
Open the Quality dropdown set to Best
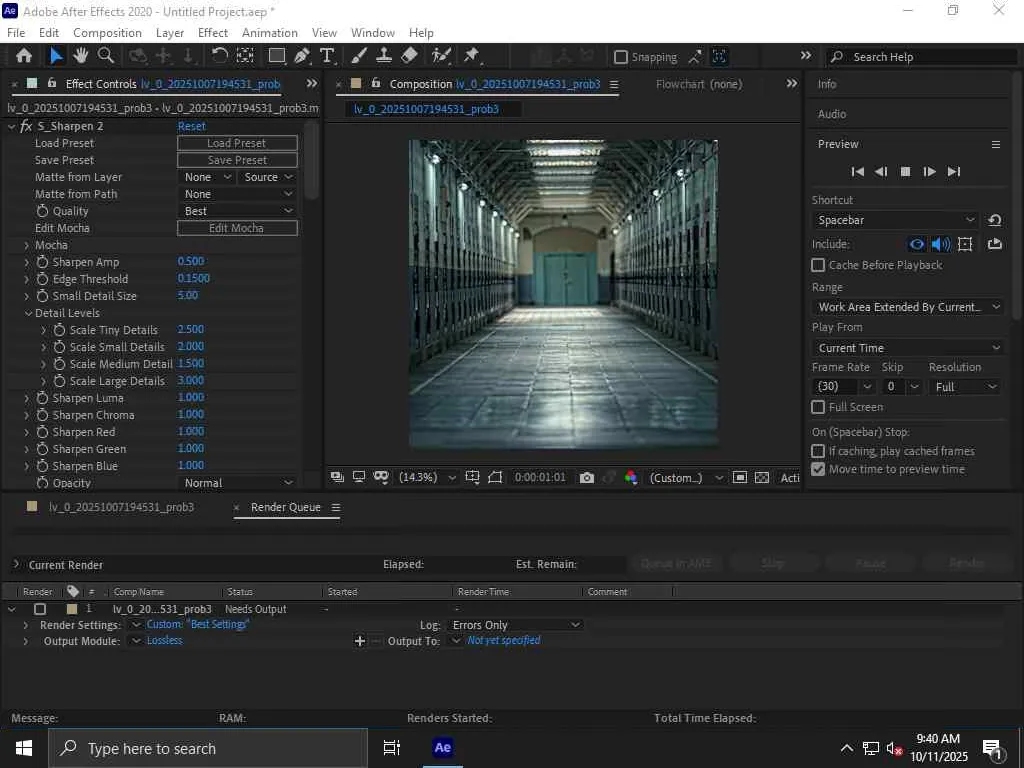[238, 211]
